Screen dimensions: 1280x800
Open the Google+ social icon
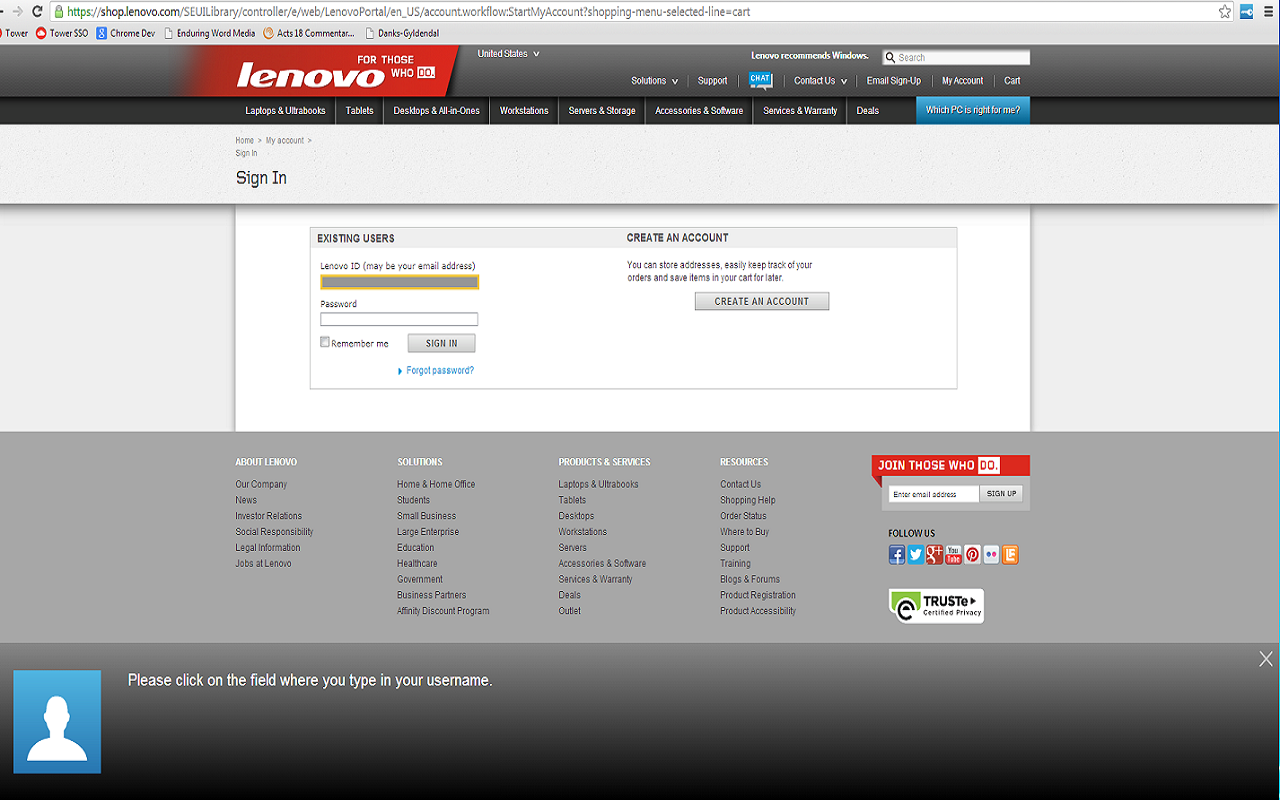(x=934, y=555)
